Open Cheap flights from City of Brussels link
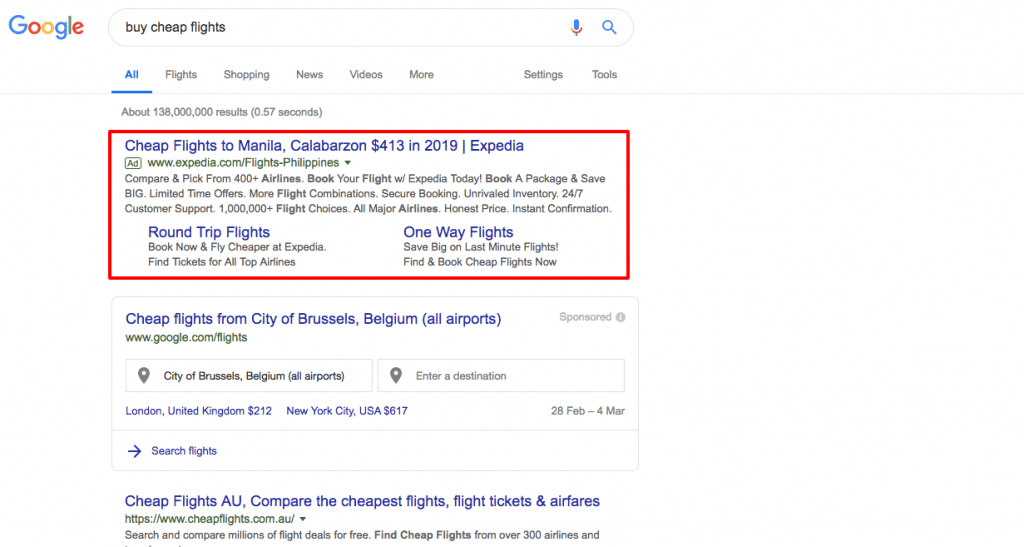The image size is (1024, 547). (313, 319)
